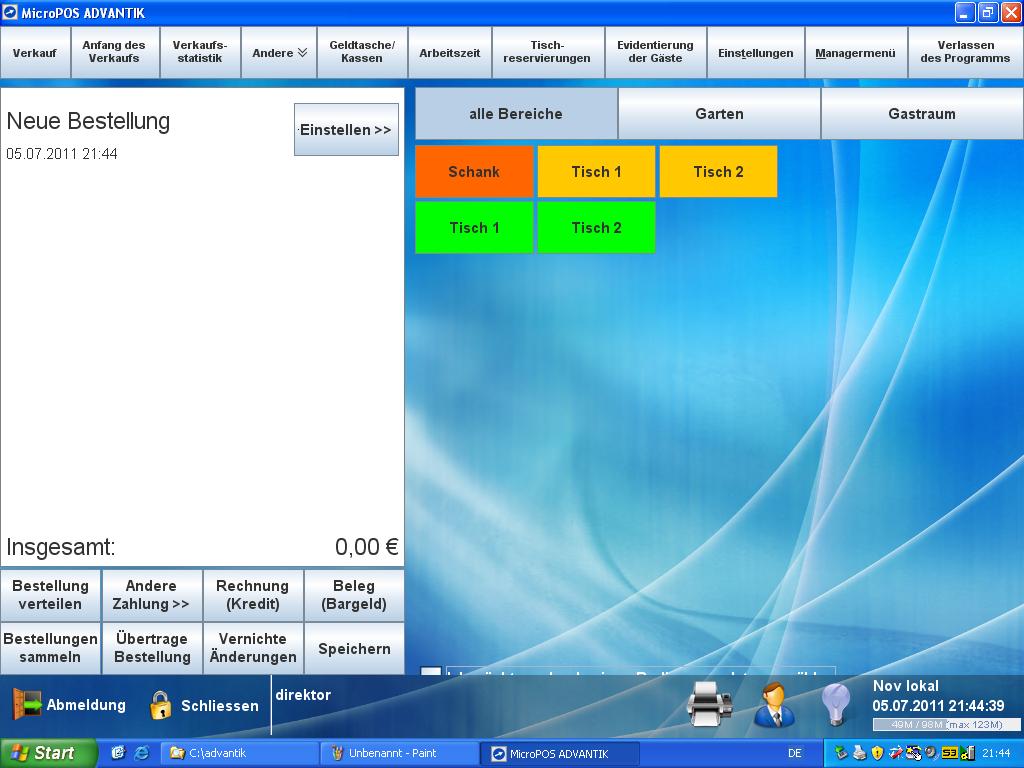Click the Speichern button

point(354,649)
